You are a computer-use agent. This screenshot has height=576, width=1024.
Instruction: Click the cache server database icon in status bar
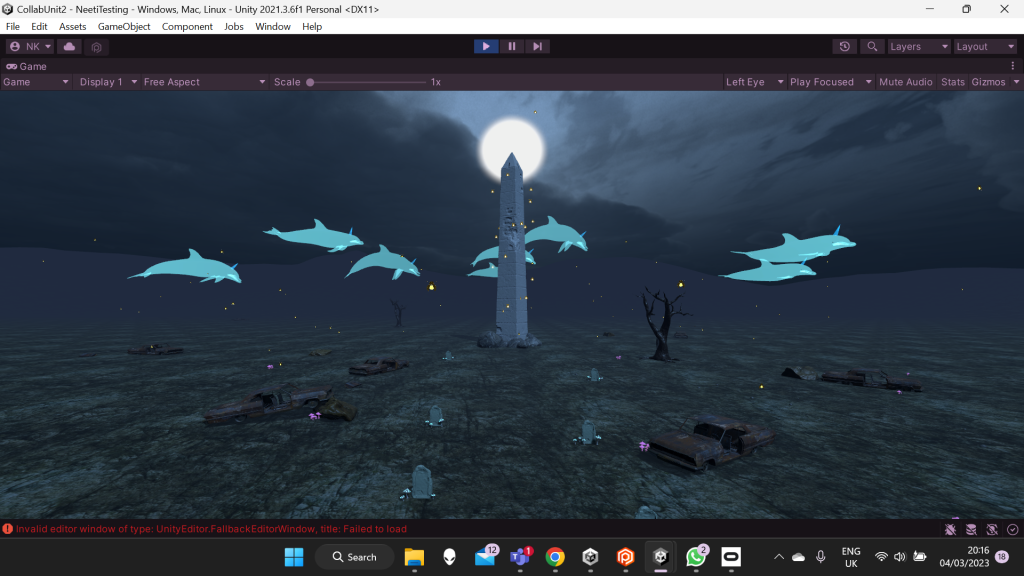point(971,529)
